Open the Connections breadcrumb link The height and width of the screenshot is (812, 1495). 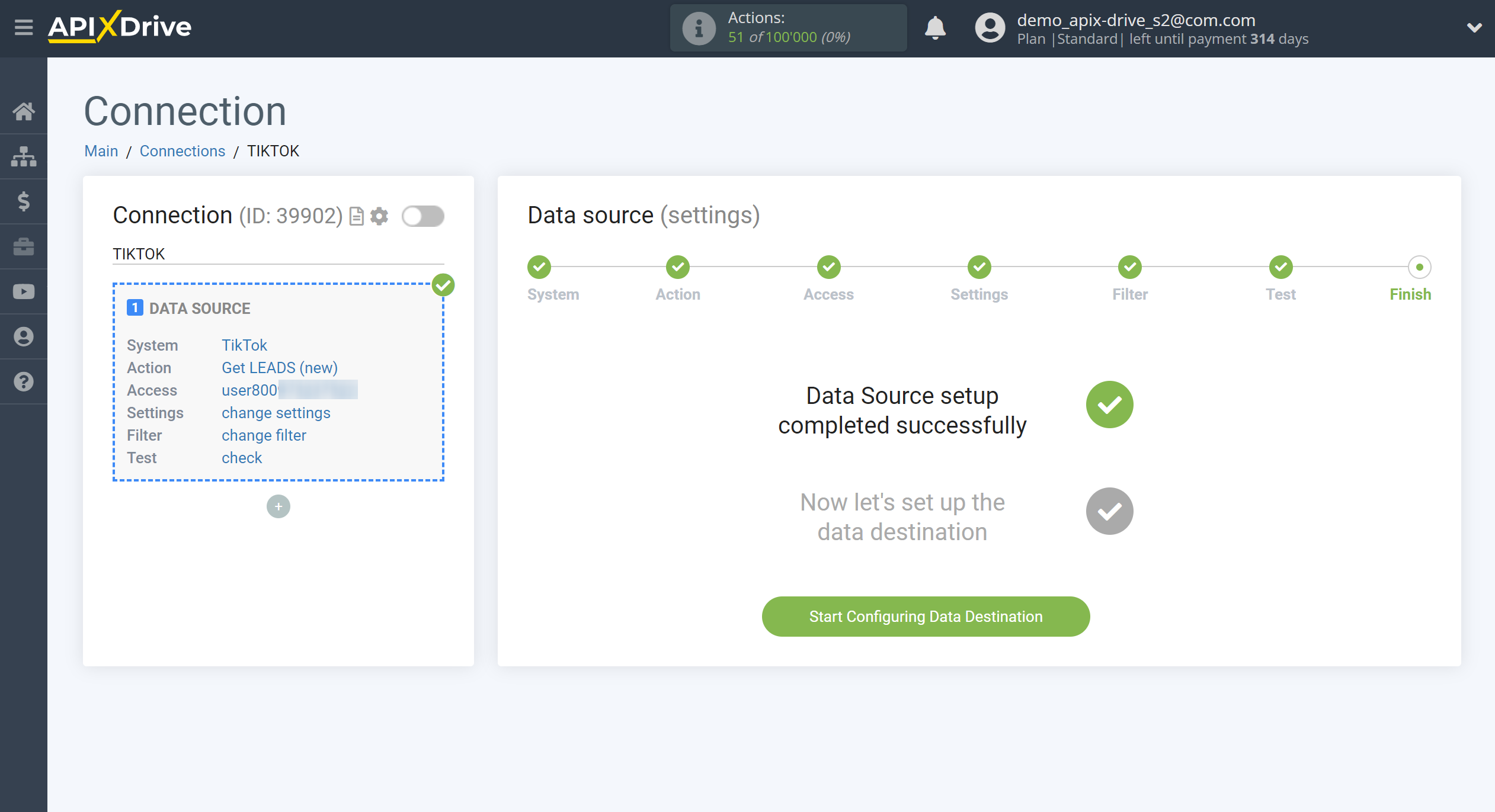[x=182, y=151]
